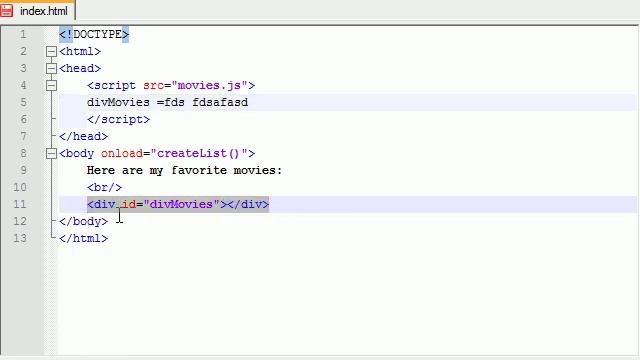
Task: Click the script keyword on line 4
Action: tap(115, 85)
